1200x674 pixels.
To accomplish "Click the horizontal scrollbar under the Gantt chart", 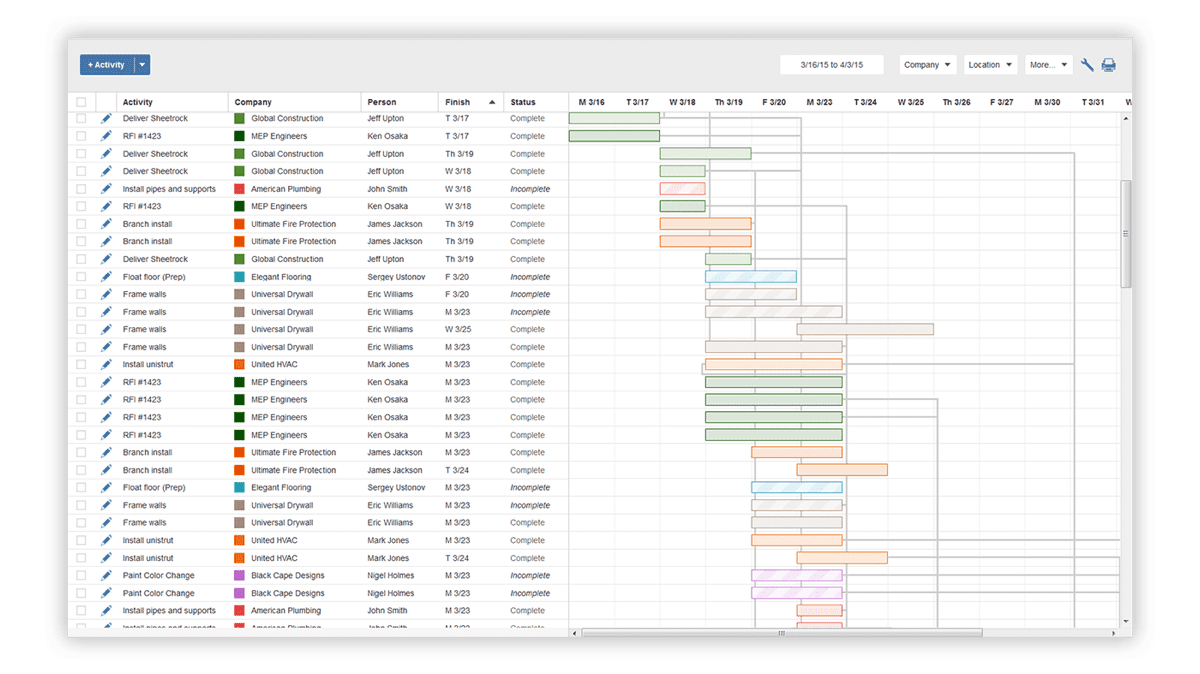I will point(780,632).
